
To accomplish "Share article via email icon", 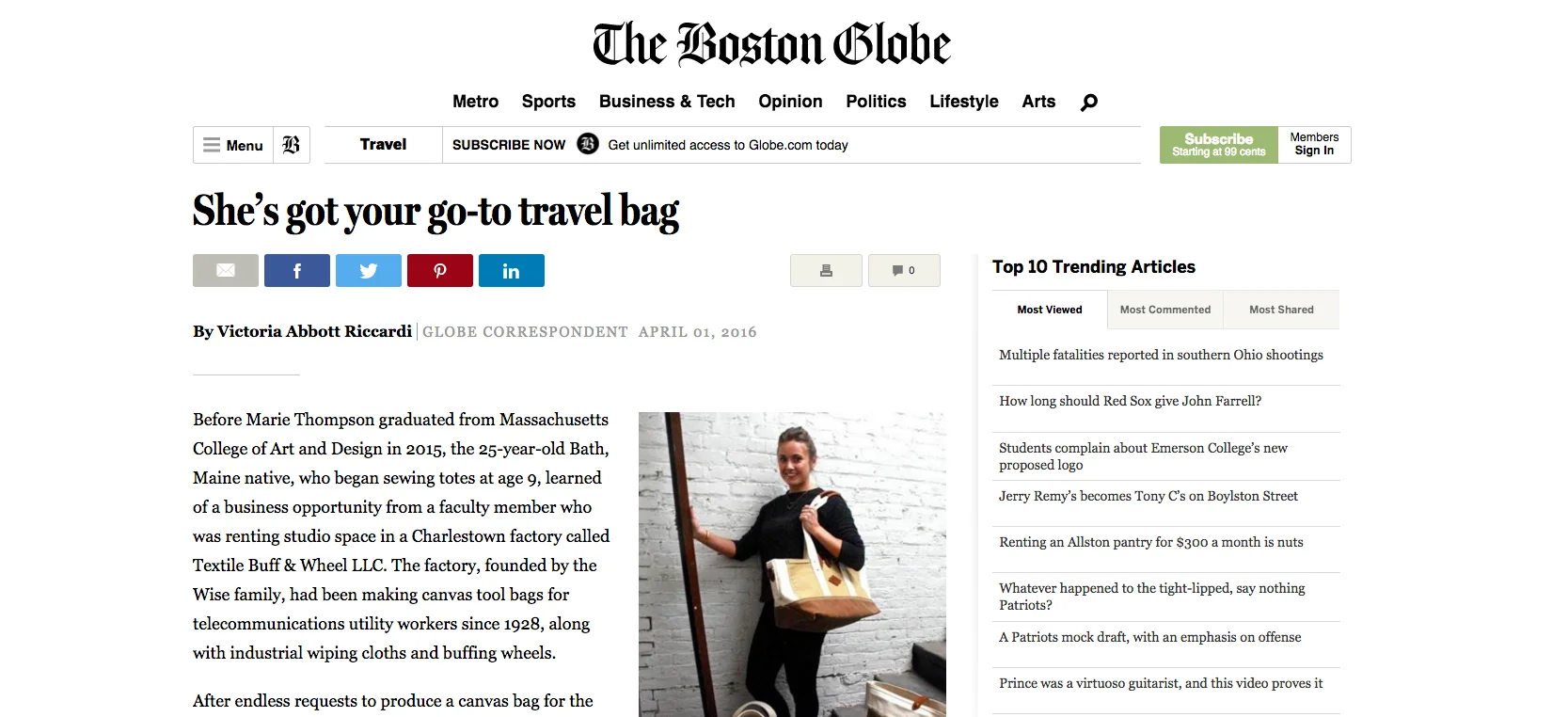I will coord(226,270).
